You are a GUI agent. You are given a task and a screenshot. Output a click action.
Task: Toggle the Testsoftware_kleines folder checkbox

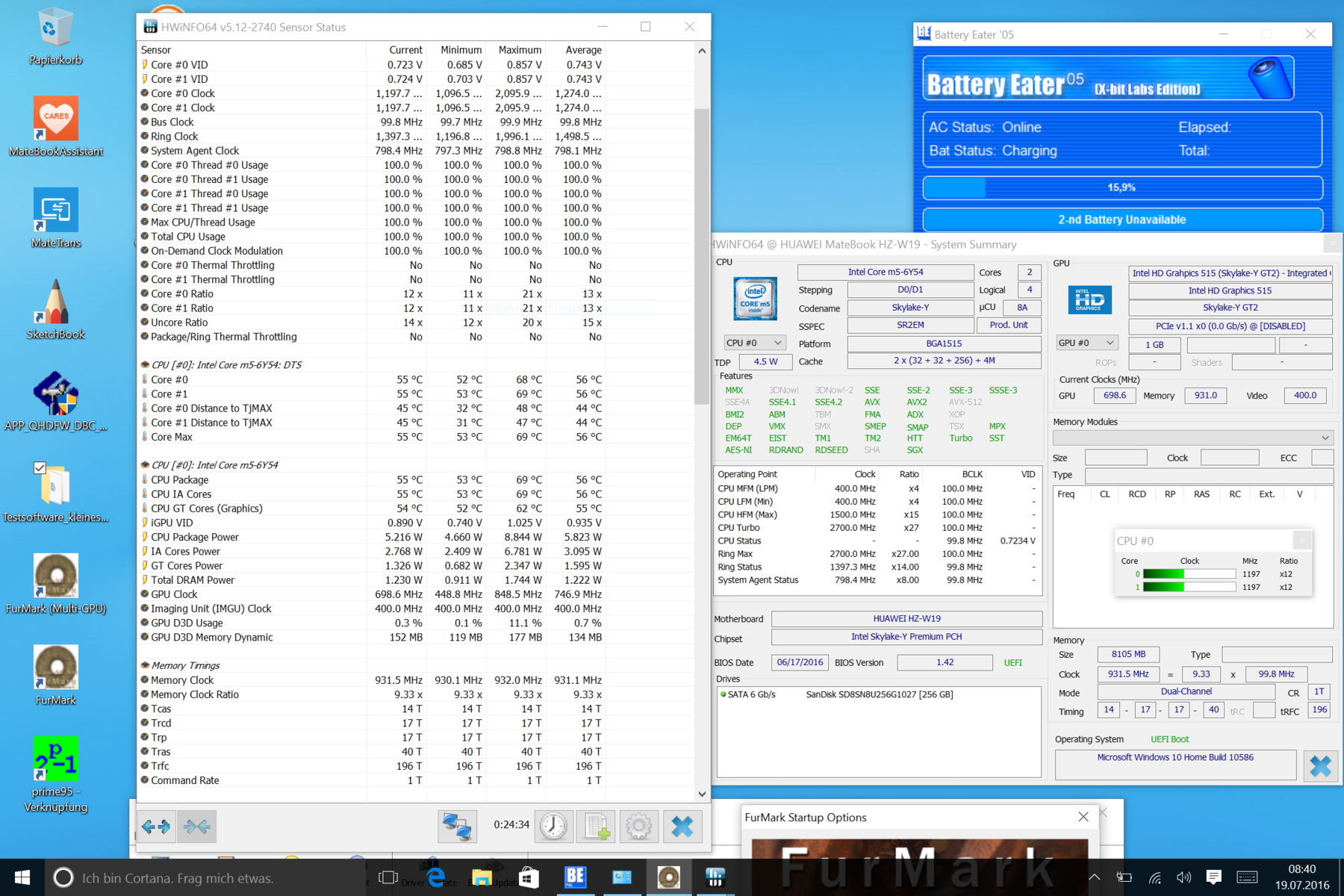point(40,468)
